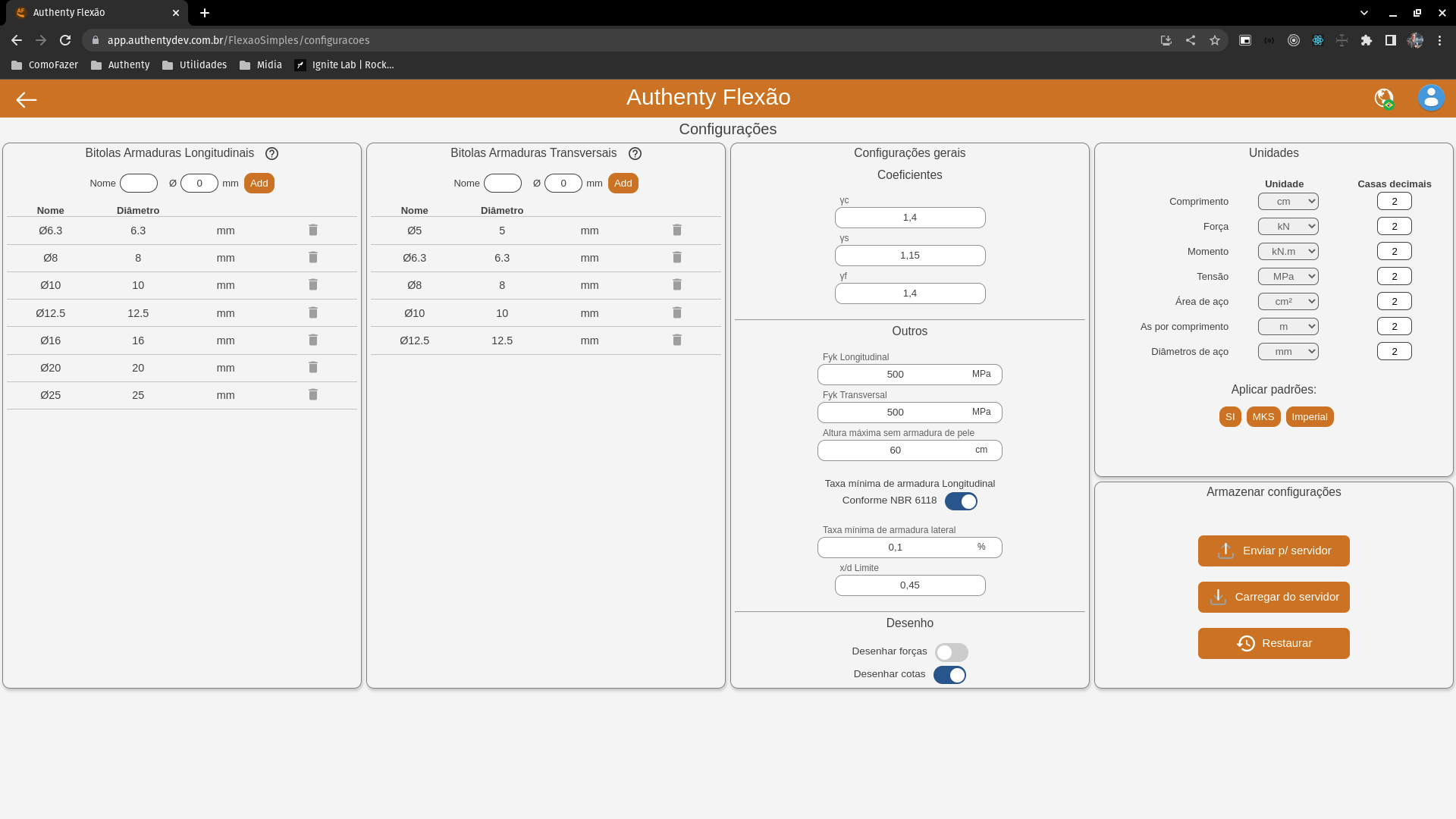The width and height of the screenshot is (1456, 819).
Task: Open the Diâmetros de aço unit dropdown
Action: (x=1288, y=352)
